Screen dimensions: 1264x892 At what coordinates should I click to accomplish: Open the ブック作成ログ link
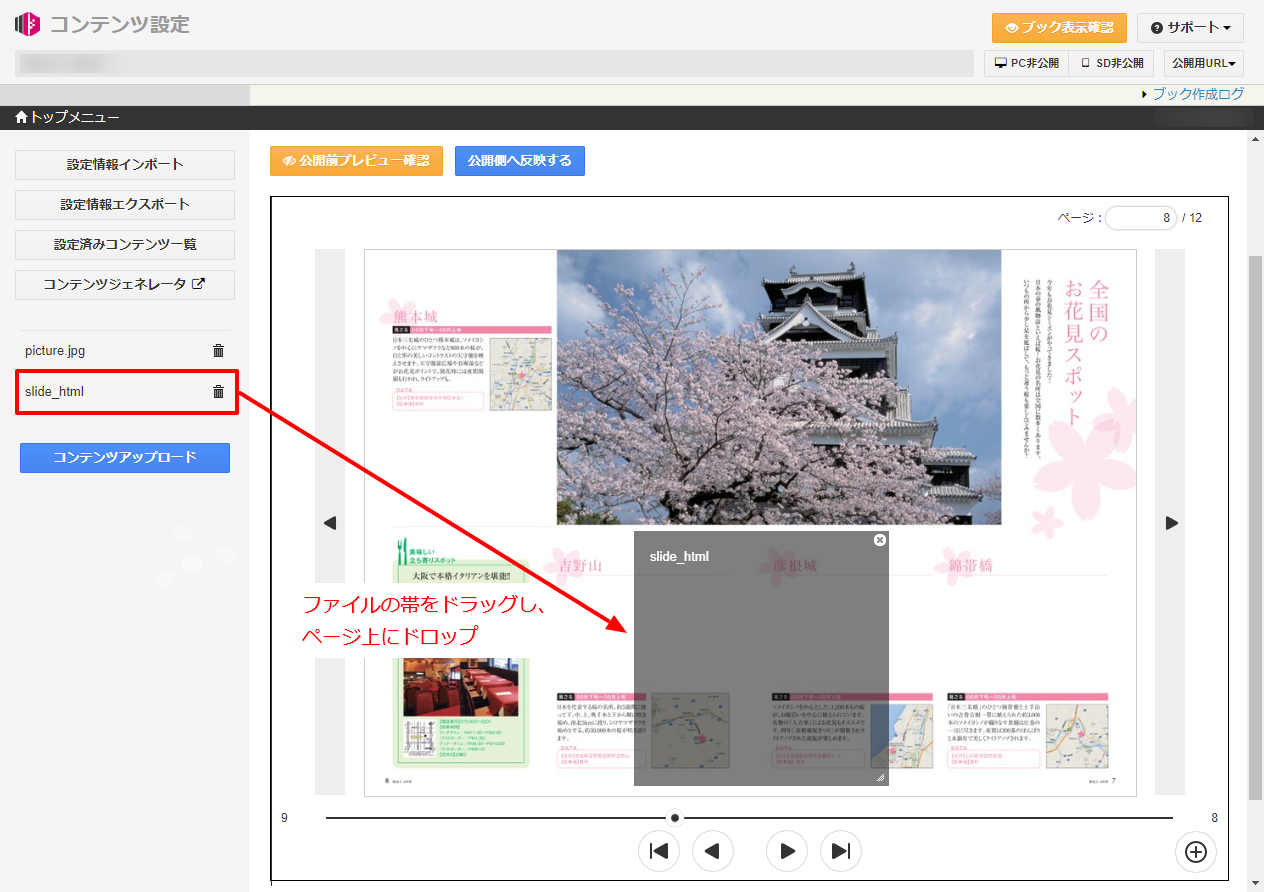point(1197,94)
